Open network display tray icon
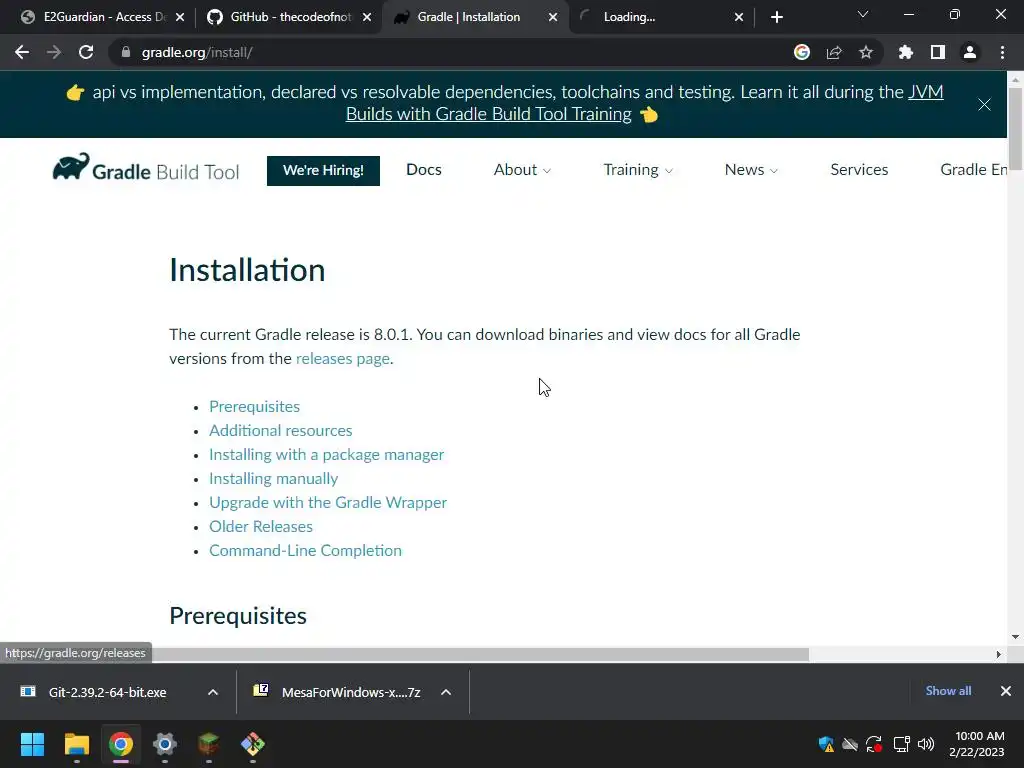The image size is (1024, 768). point(901,744)
